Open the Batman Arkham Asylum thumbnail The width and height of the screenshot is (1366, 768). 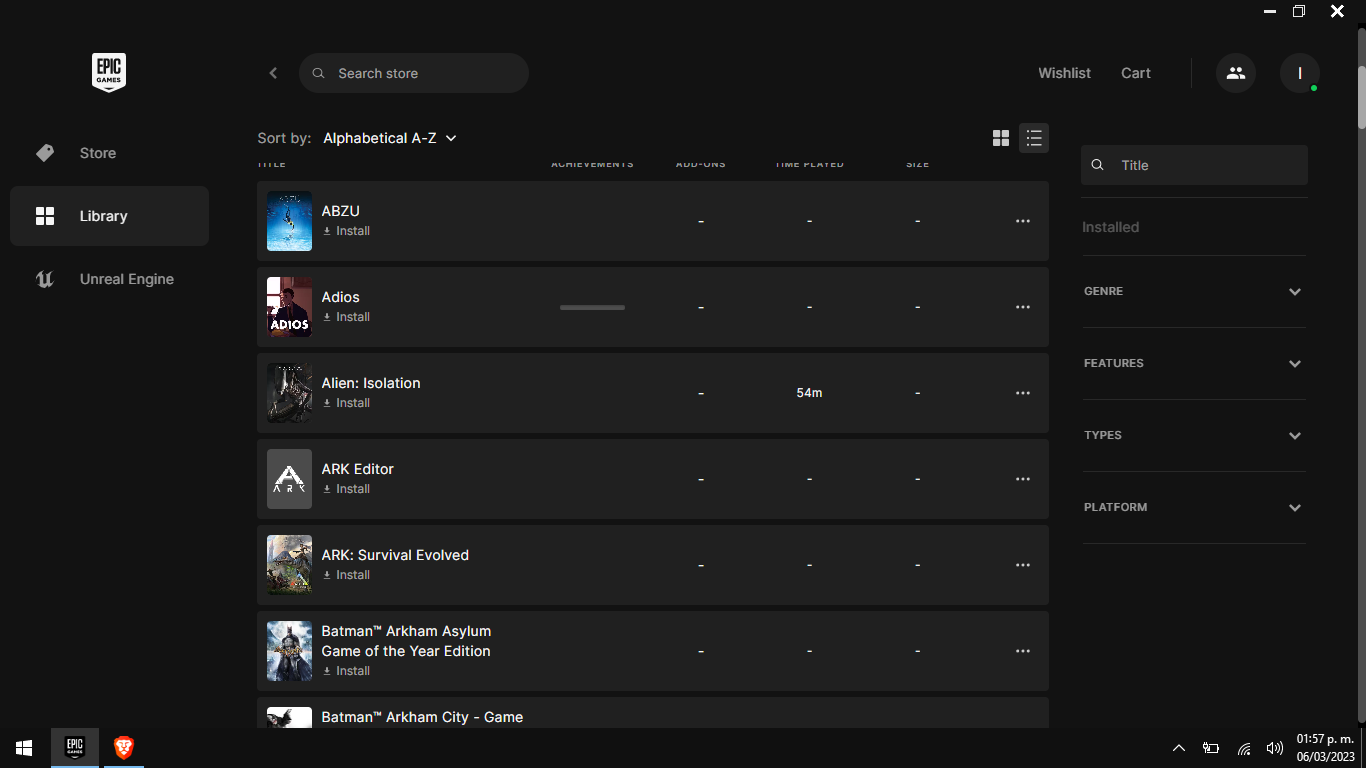point(289,651)
